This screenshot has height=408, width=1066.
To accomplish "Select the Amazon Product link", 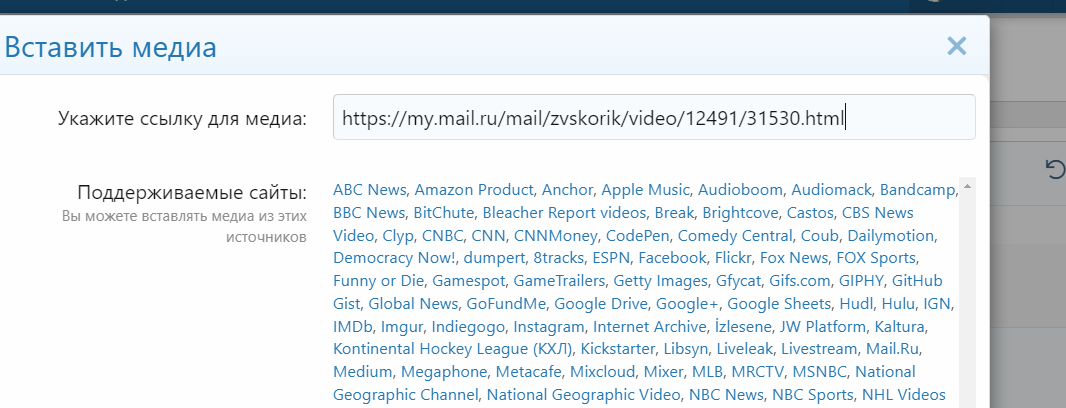I will [476, 190].
